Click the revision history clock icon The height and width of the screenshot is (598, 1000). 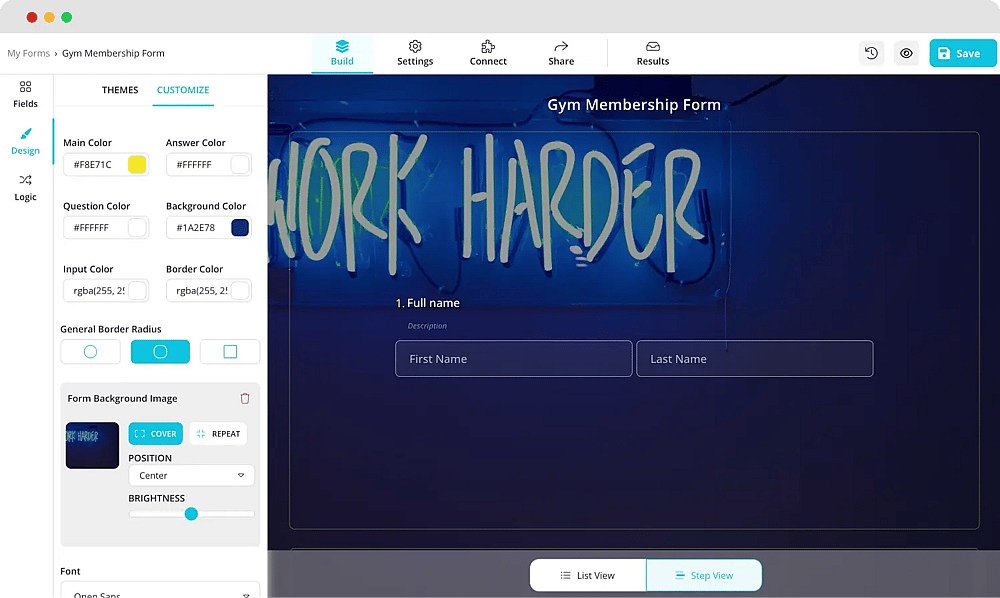pyautogui.click(x=871, y=53)
